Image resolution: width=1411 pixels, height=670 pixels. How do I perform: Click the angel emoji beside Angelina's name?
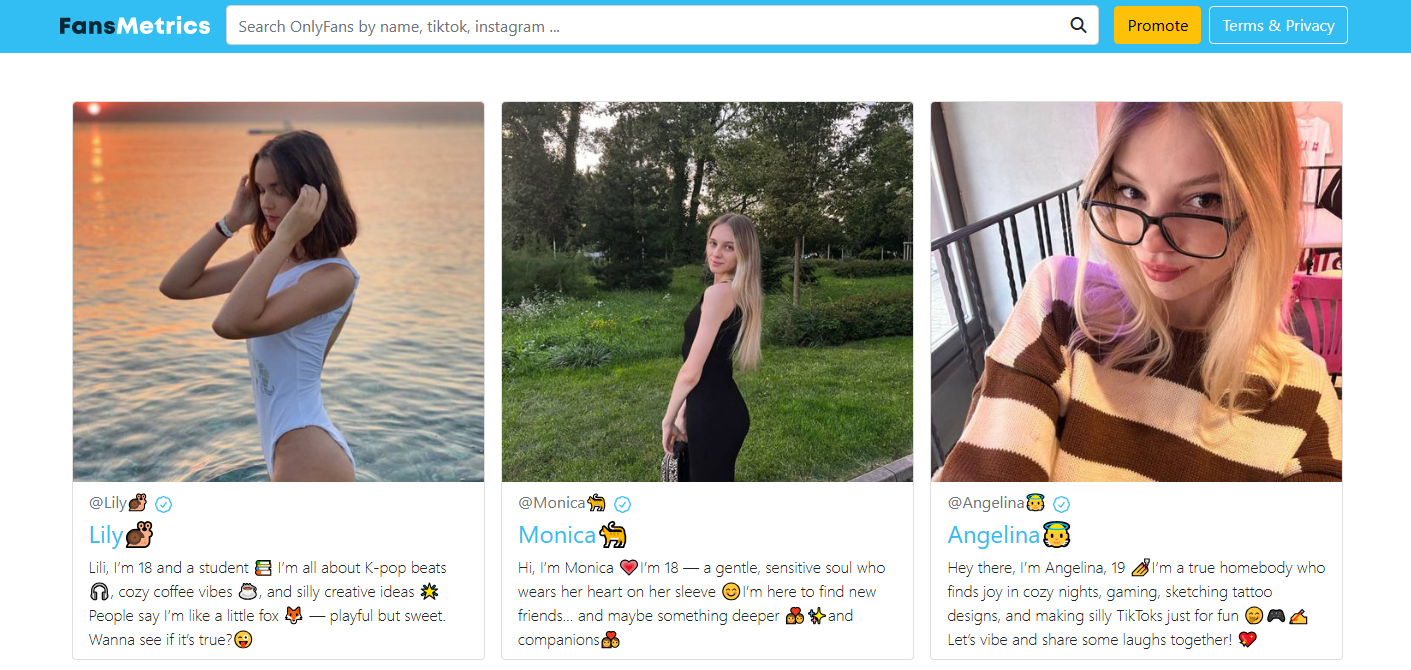(x=1058, y=535)
